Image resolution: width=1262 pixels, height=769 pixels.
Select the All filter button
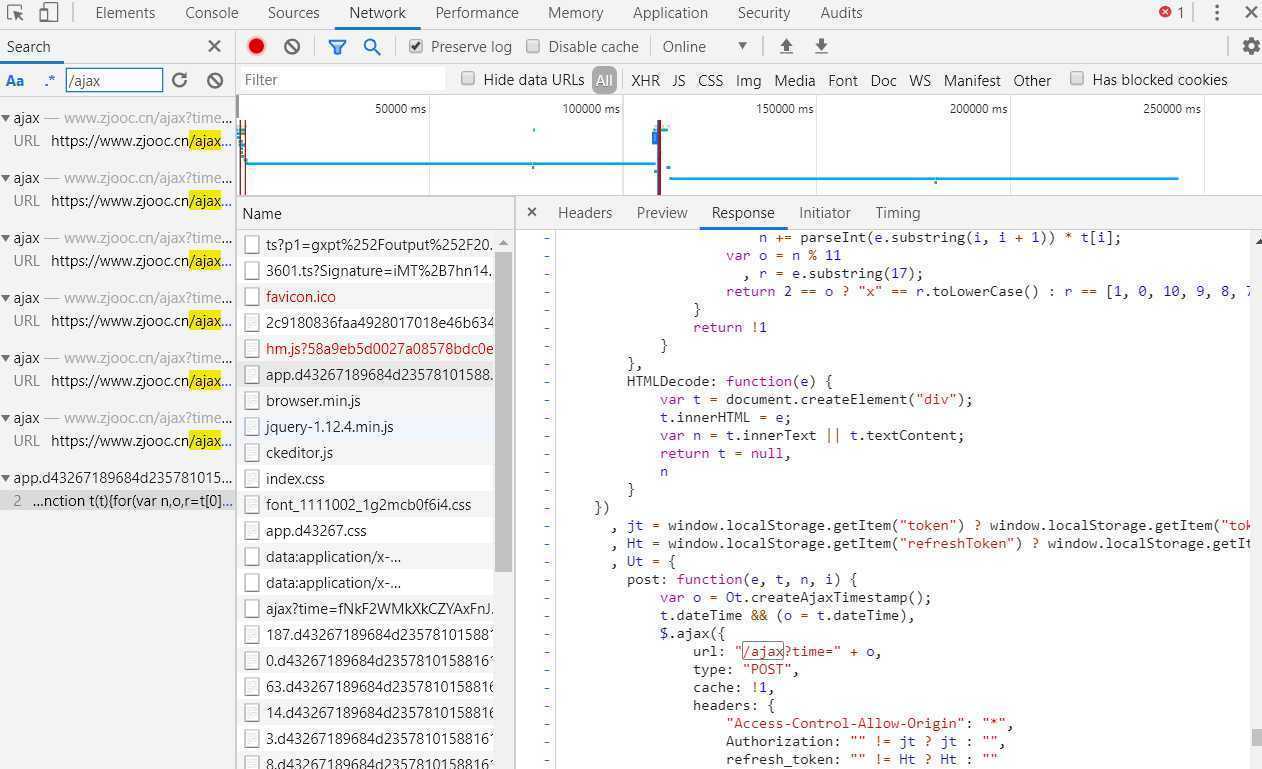pyautogui.click(x=604, y=80)
